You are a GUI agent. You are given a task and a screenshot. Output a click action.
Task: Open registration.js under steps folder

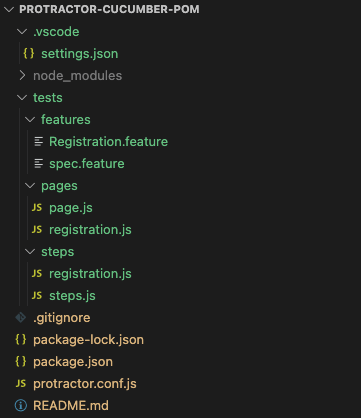(90, 274)
